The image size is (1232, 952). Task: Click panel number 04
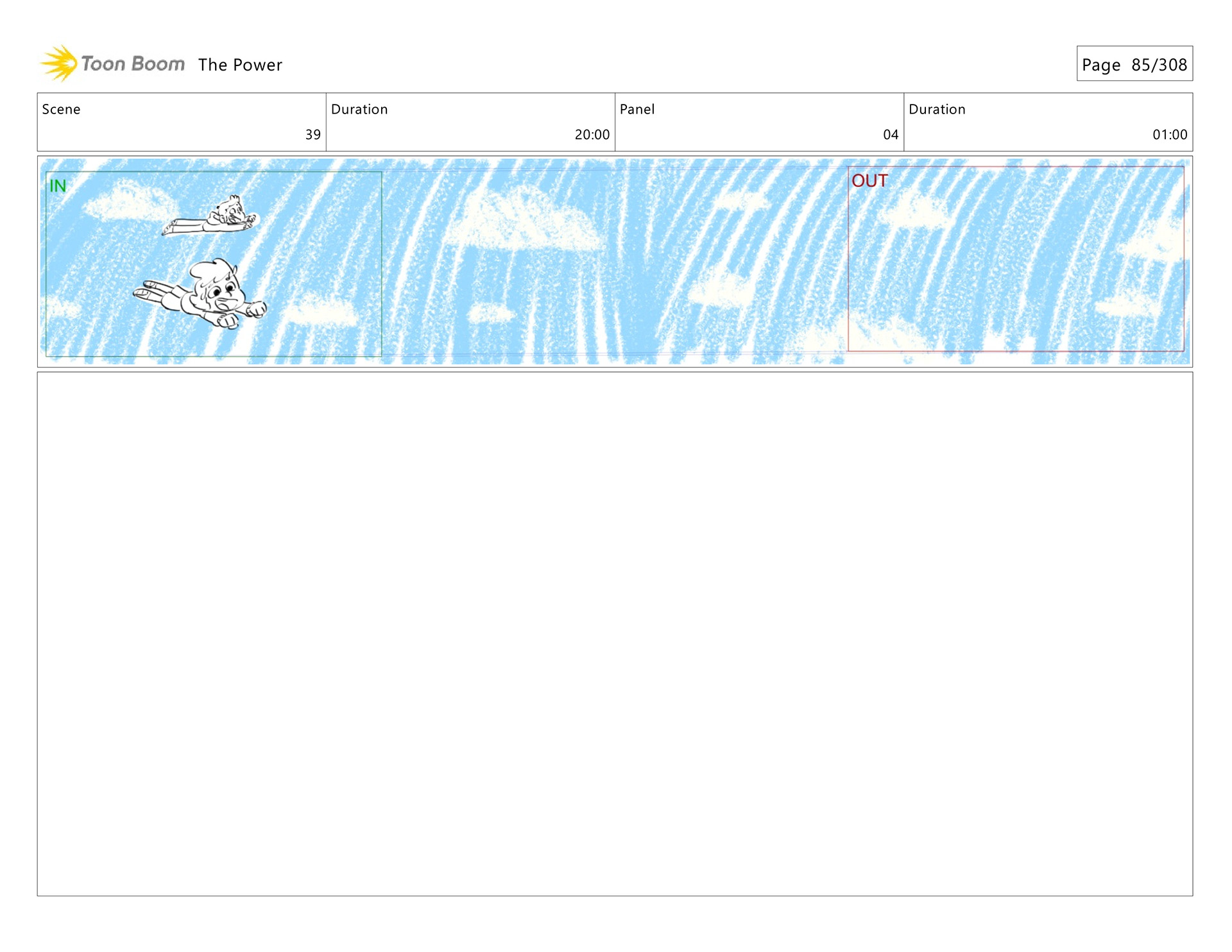[890, 135]
